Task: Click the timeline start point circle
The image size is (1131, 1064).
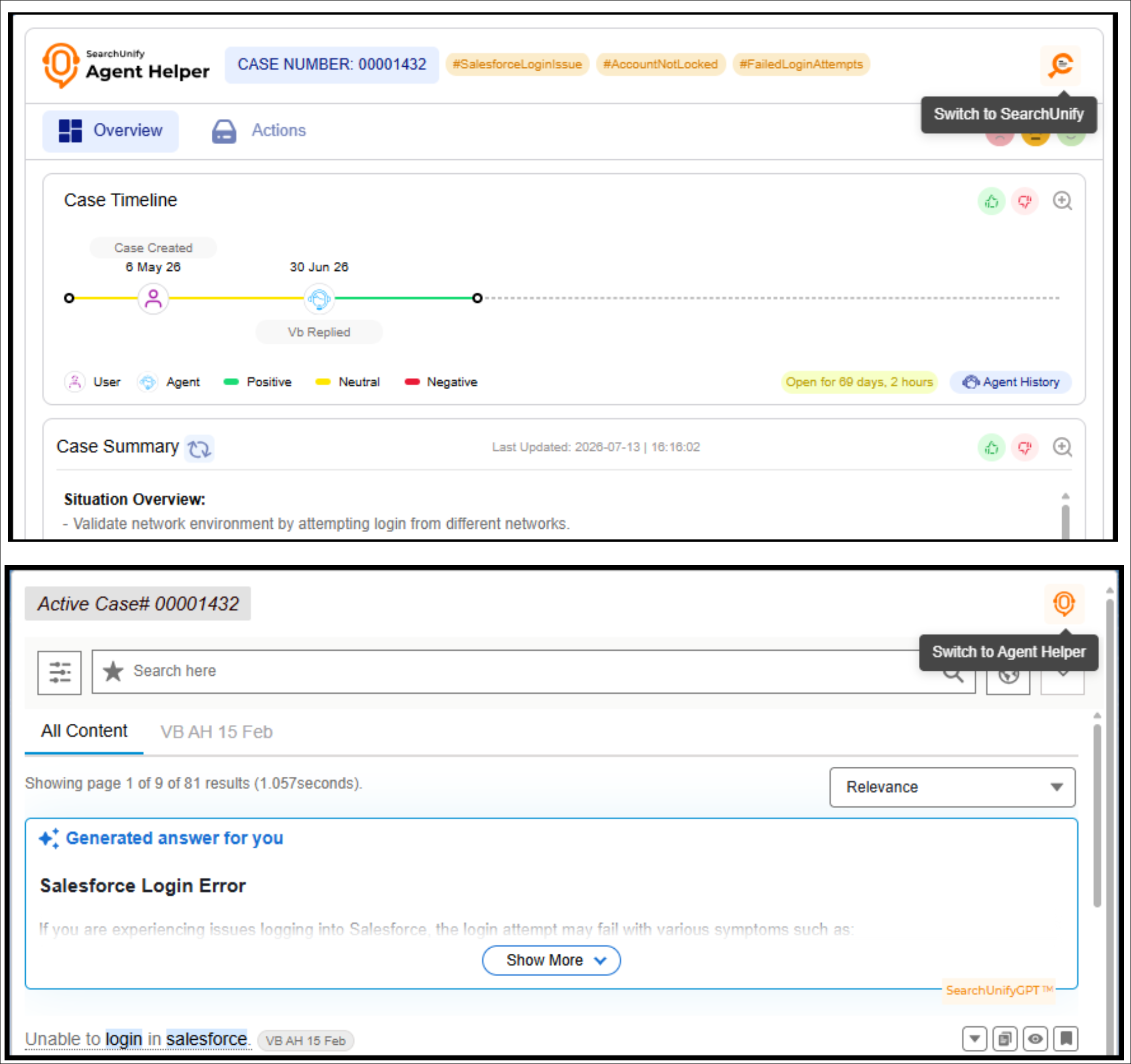Action: click(69, 298)
